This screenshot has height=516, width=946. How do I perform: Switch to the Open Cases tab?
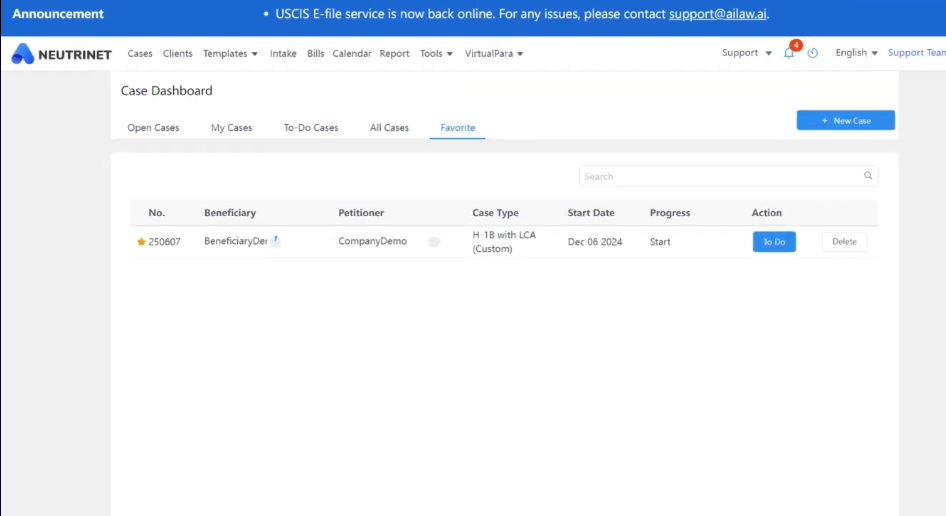pyautogui.click(x=154, y=128)
